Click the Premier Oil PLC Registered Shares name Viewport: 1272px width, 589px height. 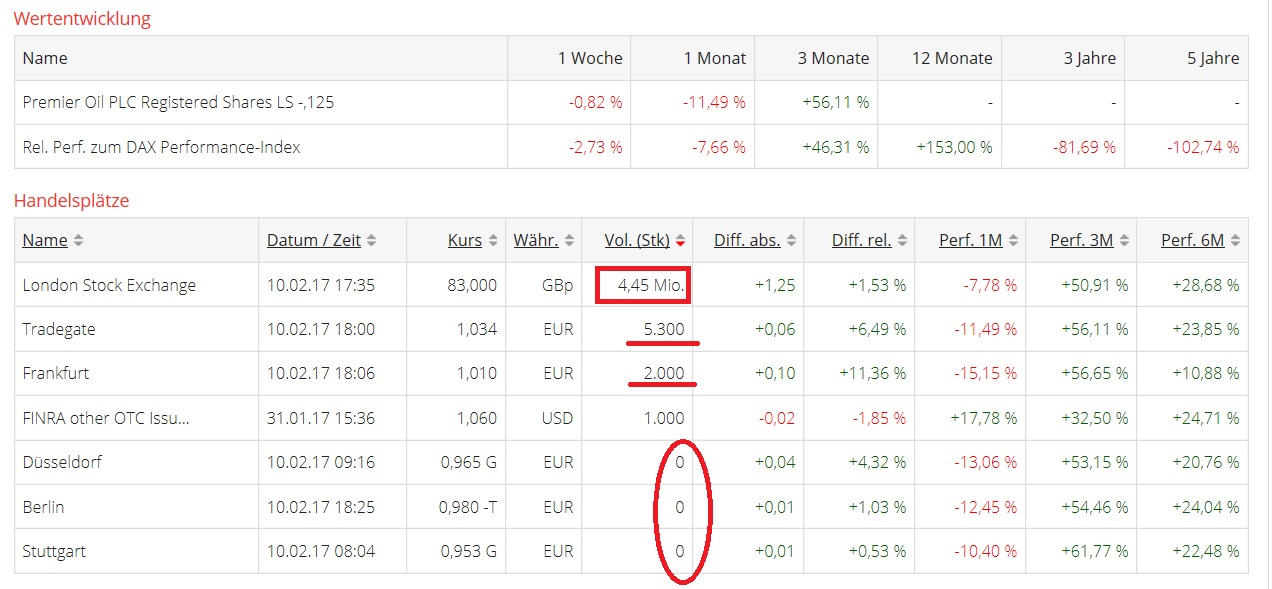pos(178,102)
